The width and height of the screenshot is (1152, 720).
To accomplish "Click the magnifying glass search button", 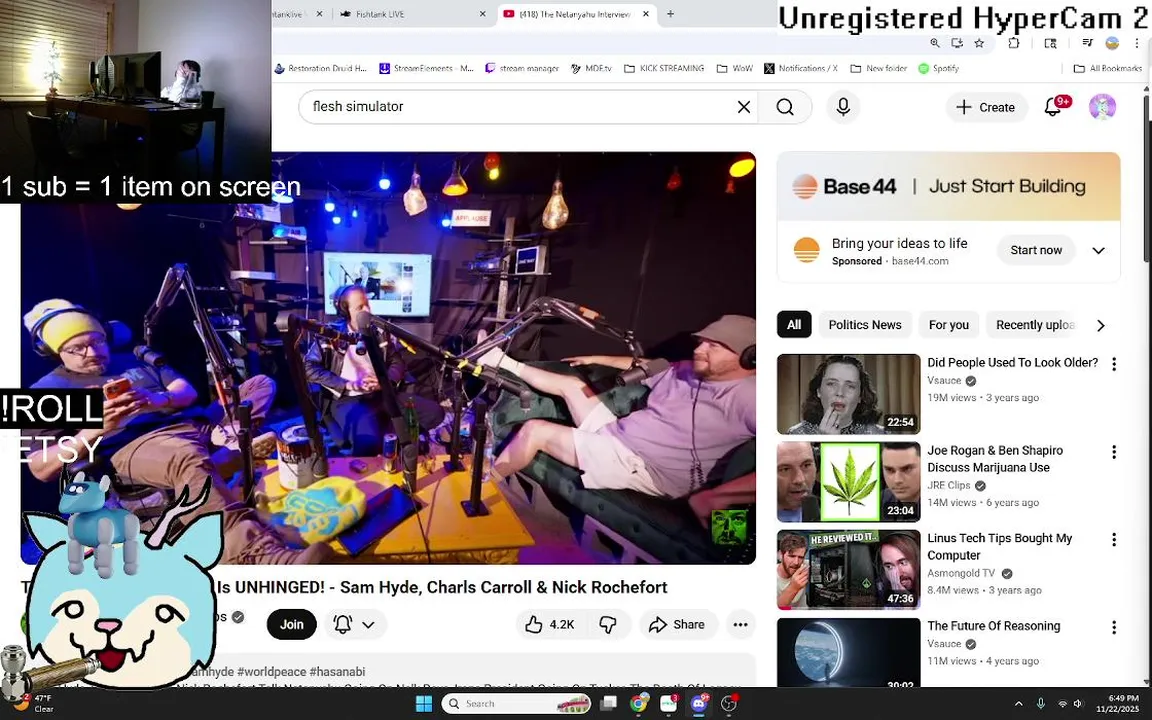I will tap(785, 107).
